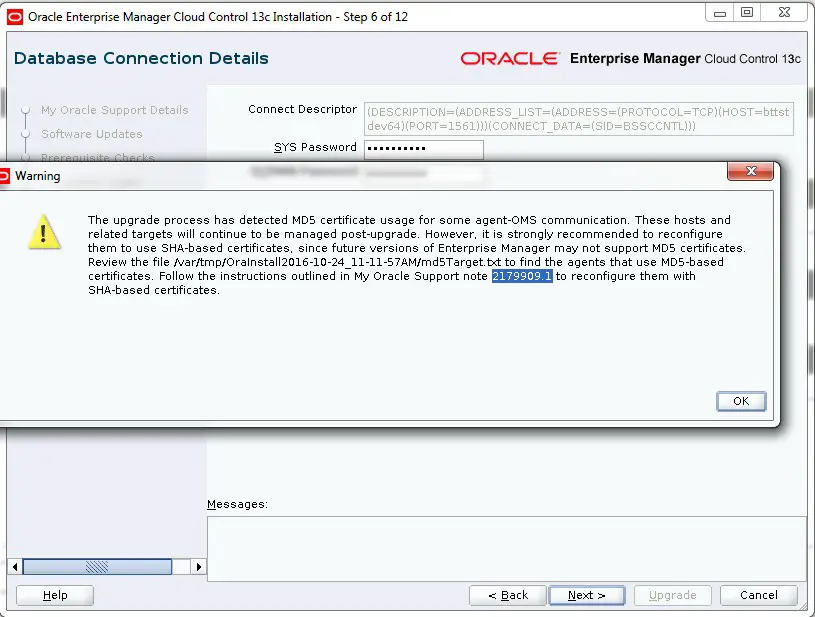This screenshot has width=815, height=617.
Task: Click the horizontal scrollbar thumb in the sidebar
Action: 97,567
